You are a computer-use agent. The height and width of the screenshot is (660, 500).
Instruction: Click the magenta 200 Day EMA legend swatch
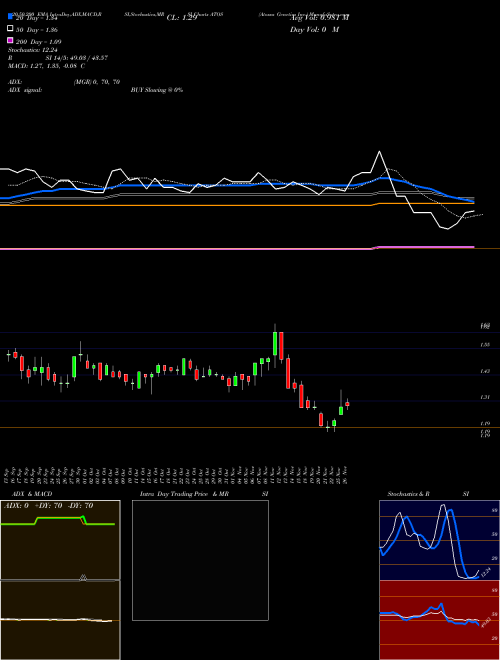[11, 40]
